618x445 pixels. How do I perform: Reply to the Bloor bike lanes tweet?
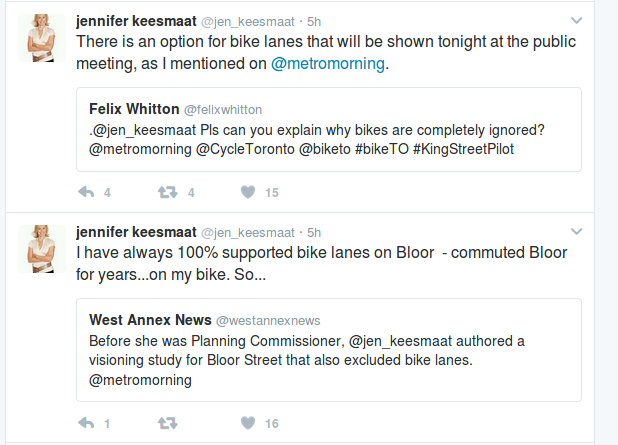click(86, 423)
